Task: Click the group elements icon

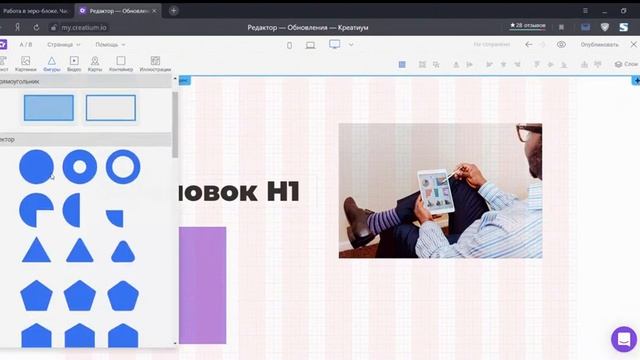Action: click(422, 64)
